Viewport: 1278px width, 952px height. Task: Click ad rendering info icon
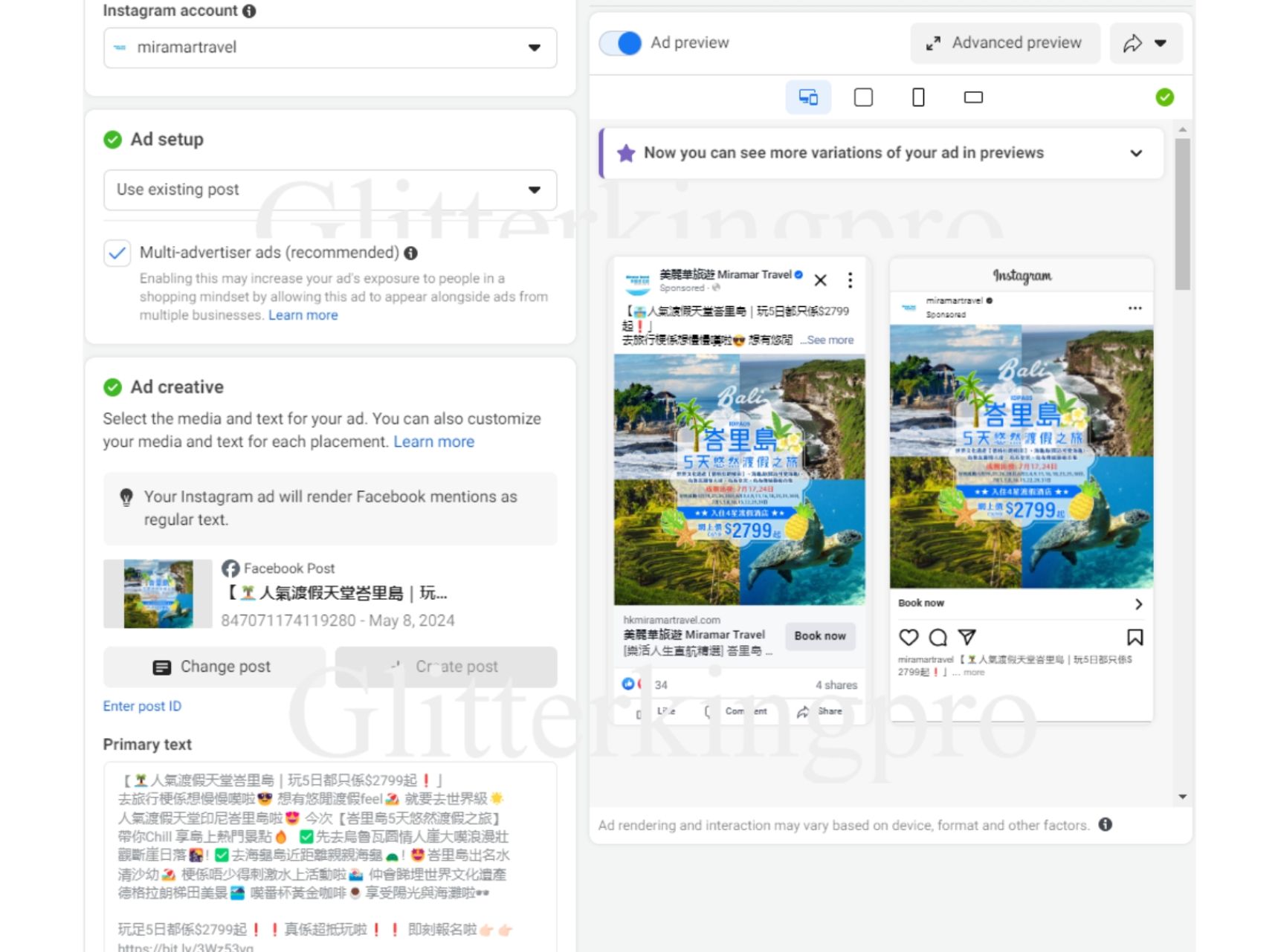[x=1106, y=825]
